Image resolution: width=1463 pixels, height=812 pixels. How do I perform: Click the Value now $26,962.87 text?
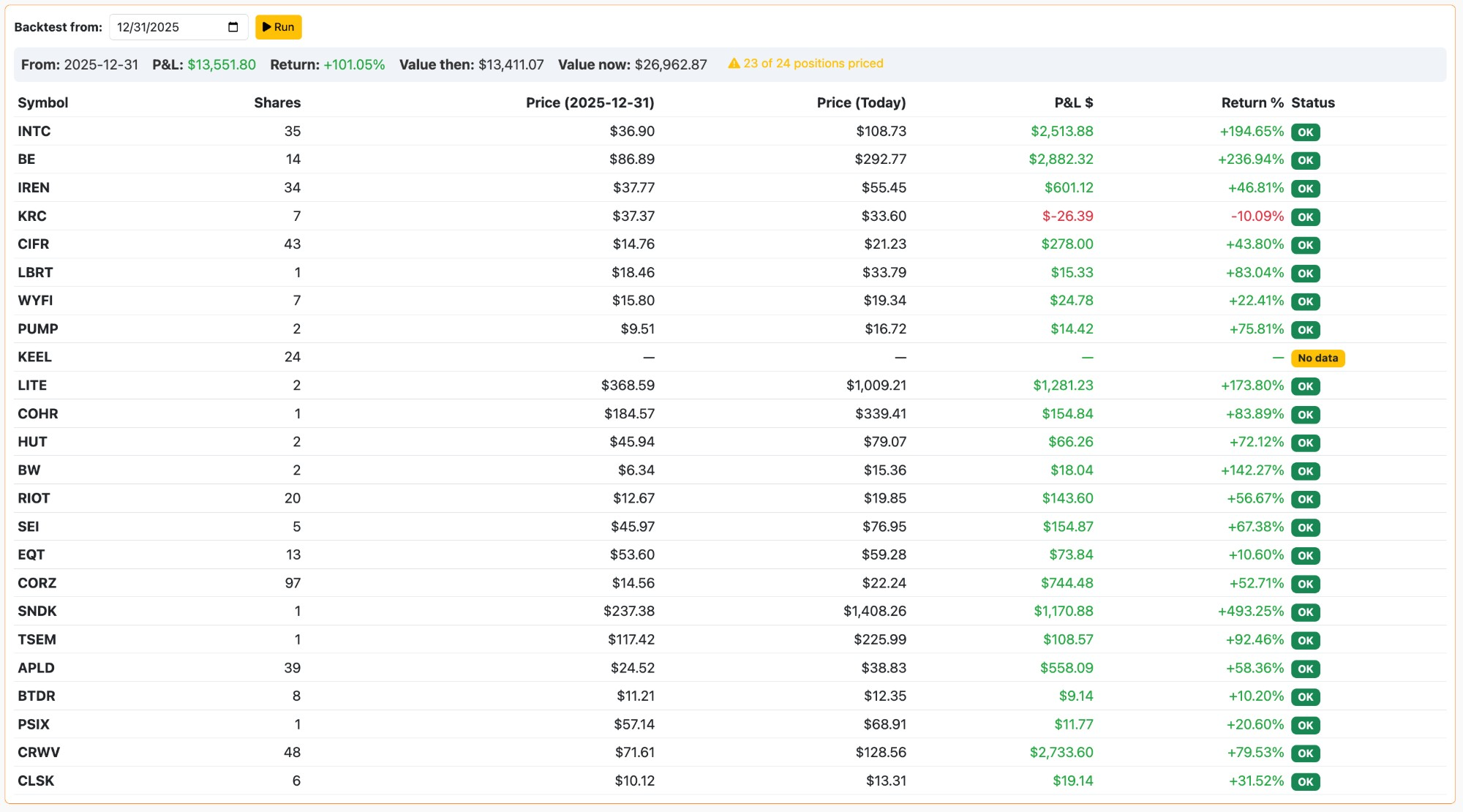click(x=632, y=64)
